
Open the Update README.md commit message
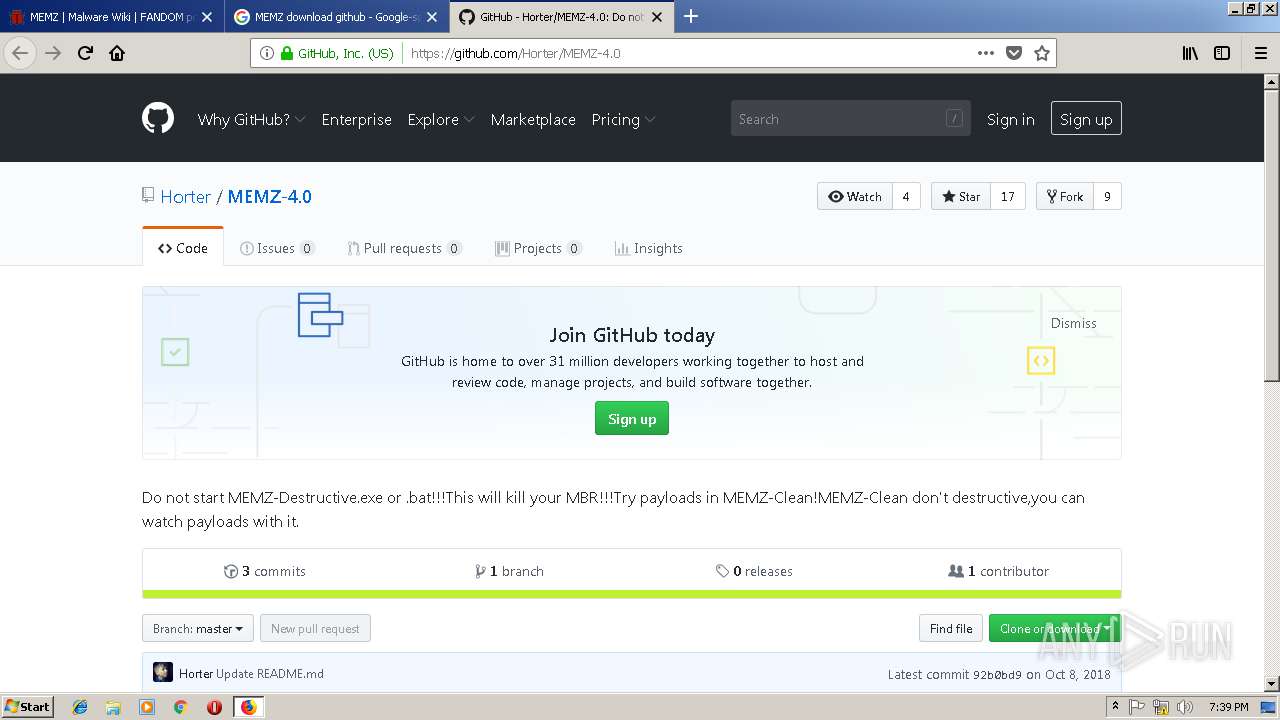tap(270, 674)
